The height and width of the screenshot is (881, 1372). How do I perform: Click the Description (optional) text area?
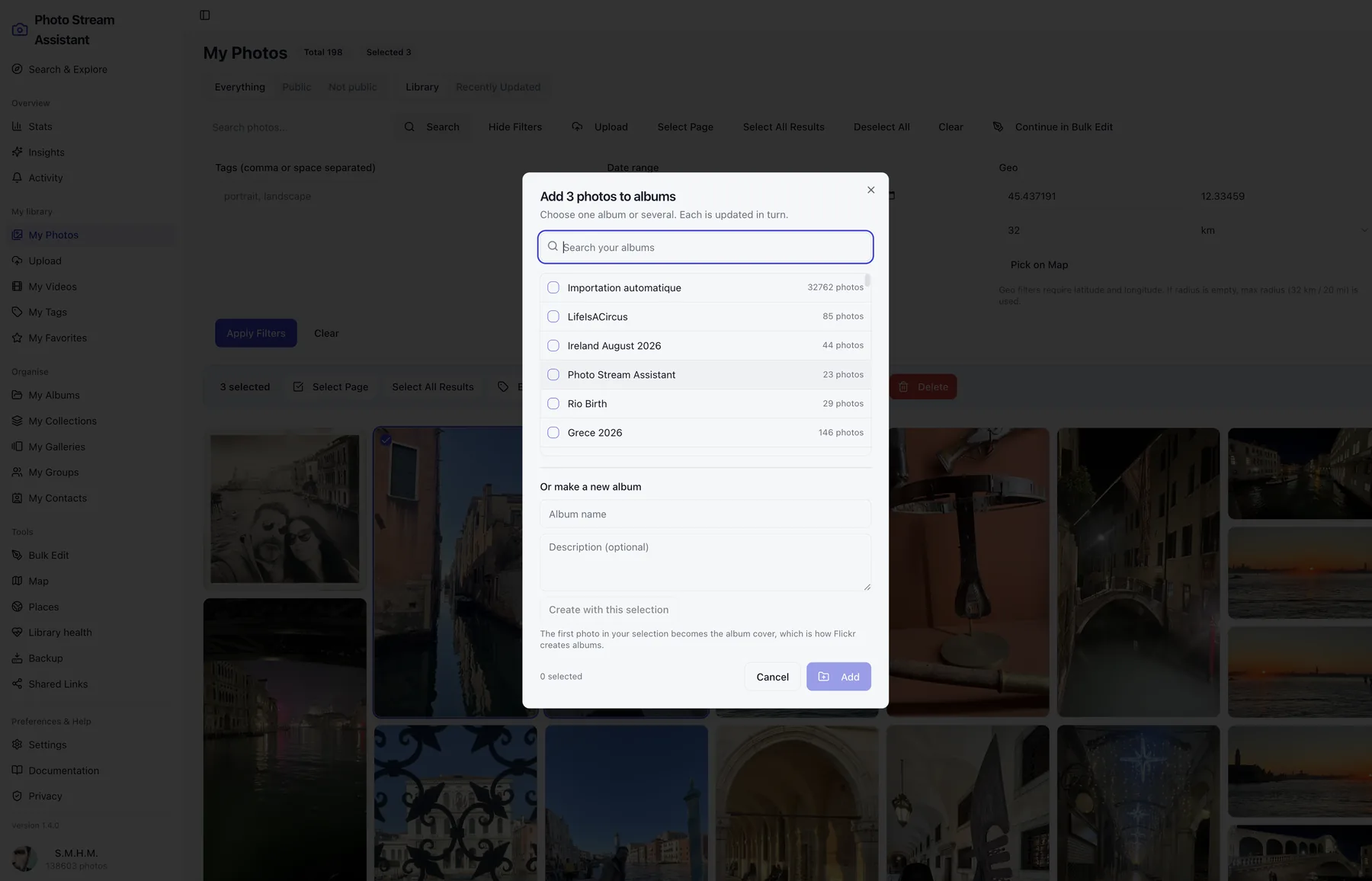(705, 562)
